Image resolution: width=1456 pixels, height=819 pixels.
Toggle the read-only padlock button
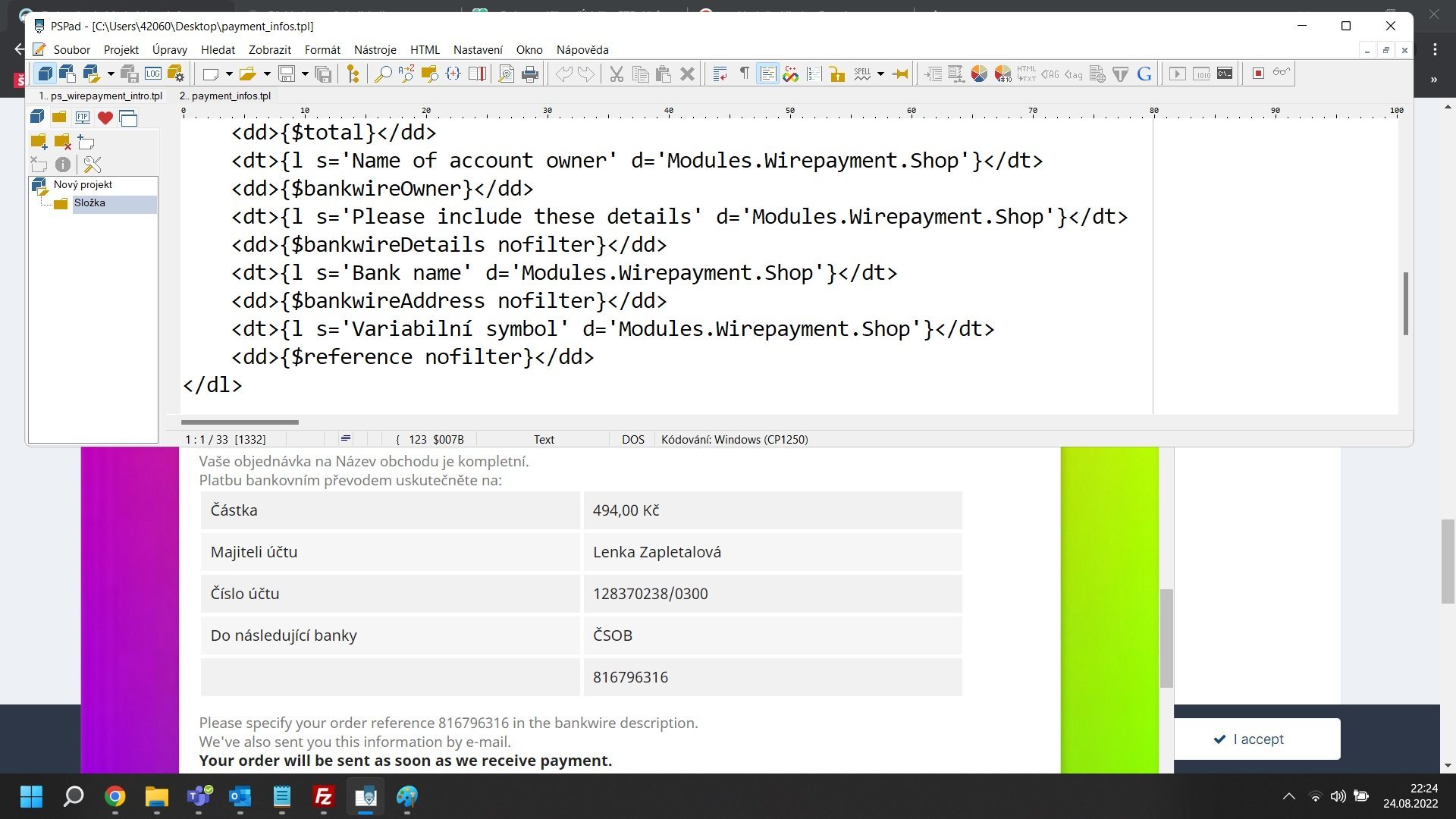pyautogui.click(x=837, y=74)
